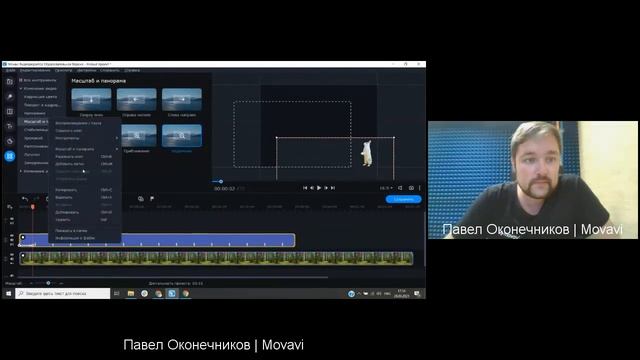Collapse the Изменение видео tree section

point(21,89)
